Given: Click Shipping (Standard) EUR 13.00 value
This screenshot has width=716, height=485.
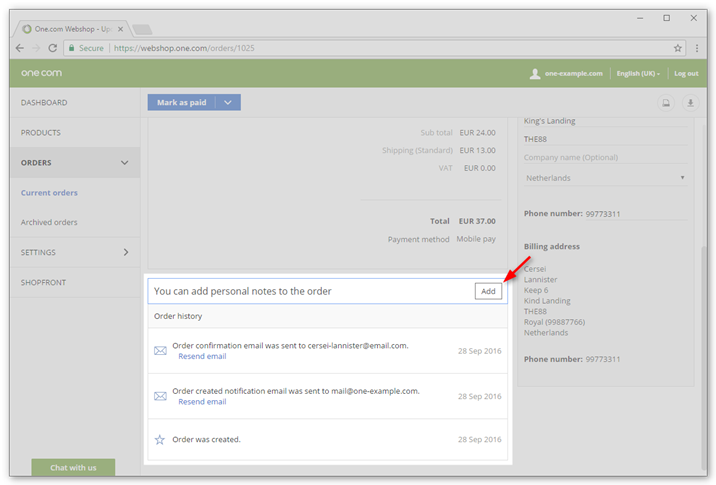Looking at the screenshot, I should [477, 150].
